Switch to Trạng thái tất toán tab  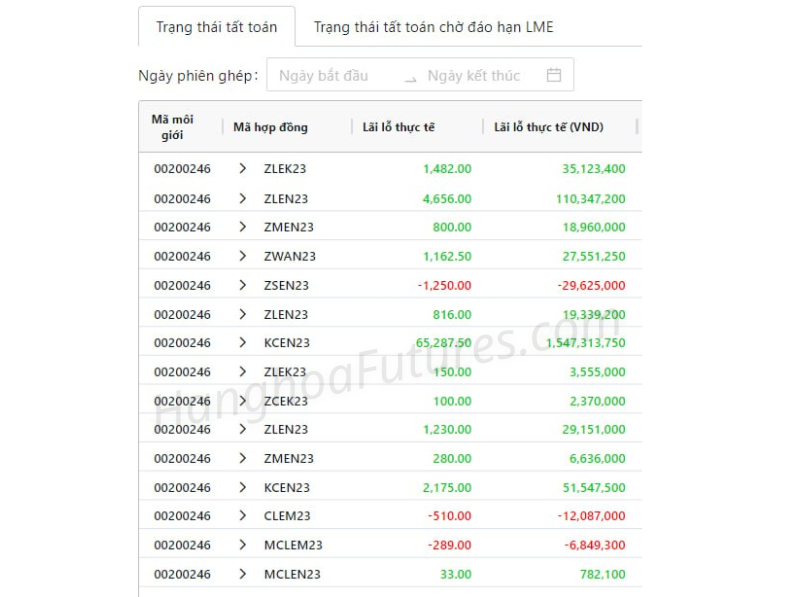coord(216,27)
